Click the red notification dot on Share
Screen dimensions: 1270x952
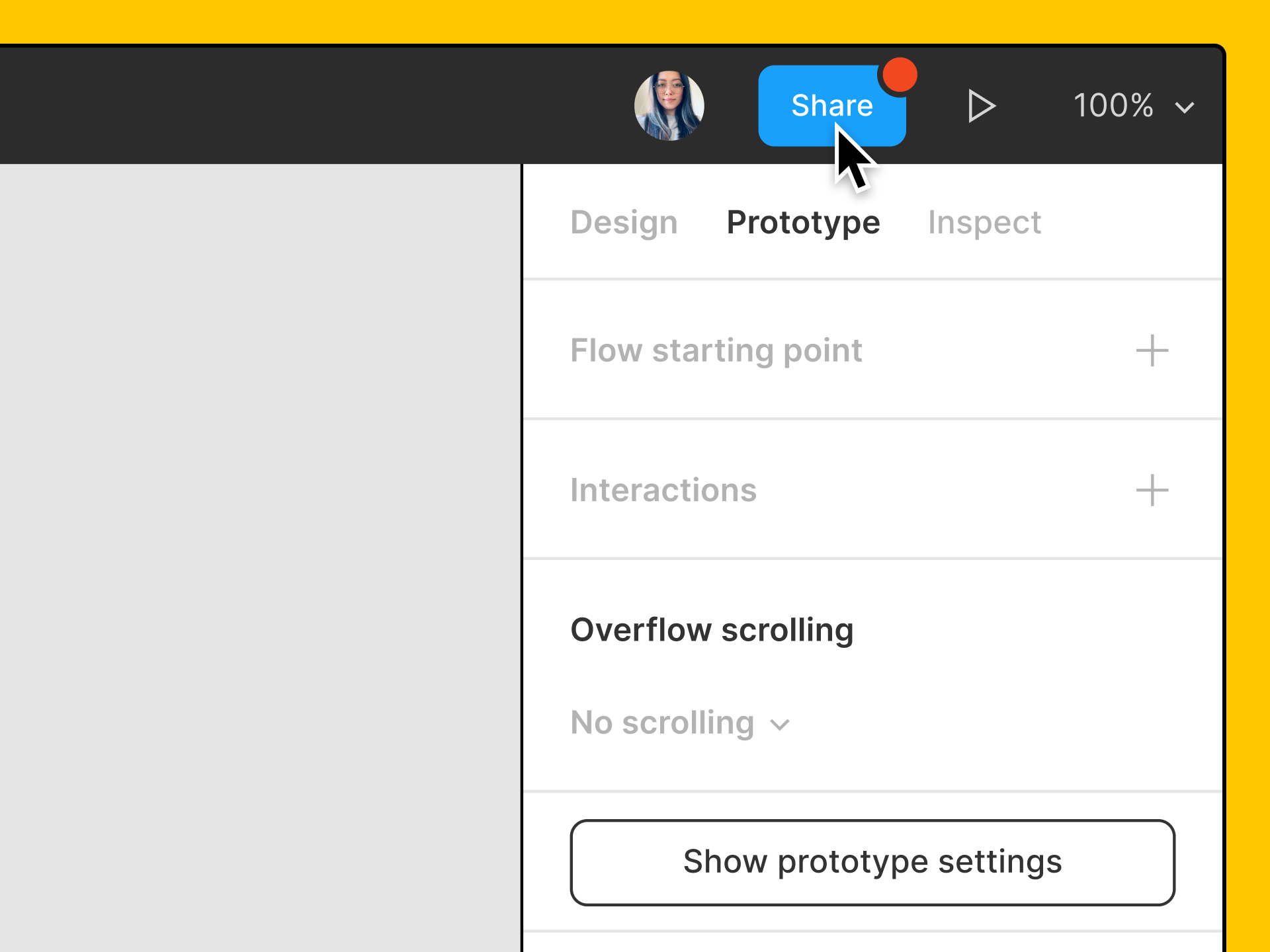(x=900, y=75)
